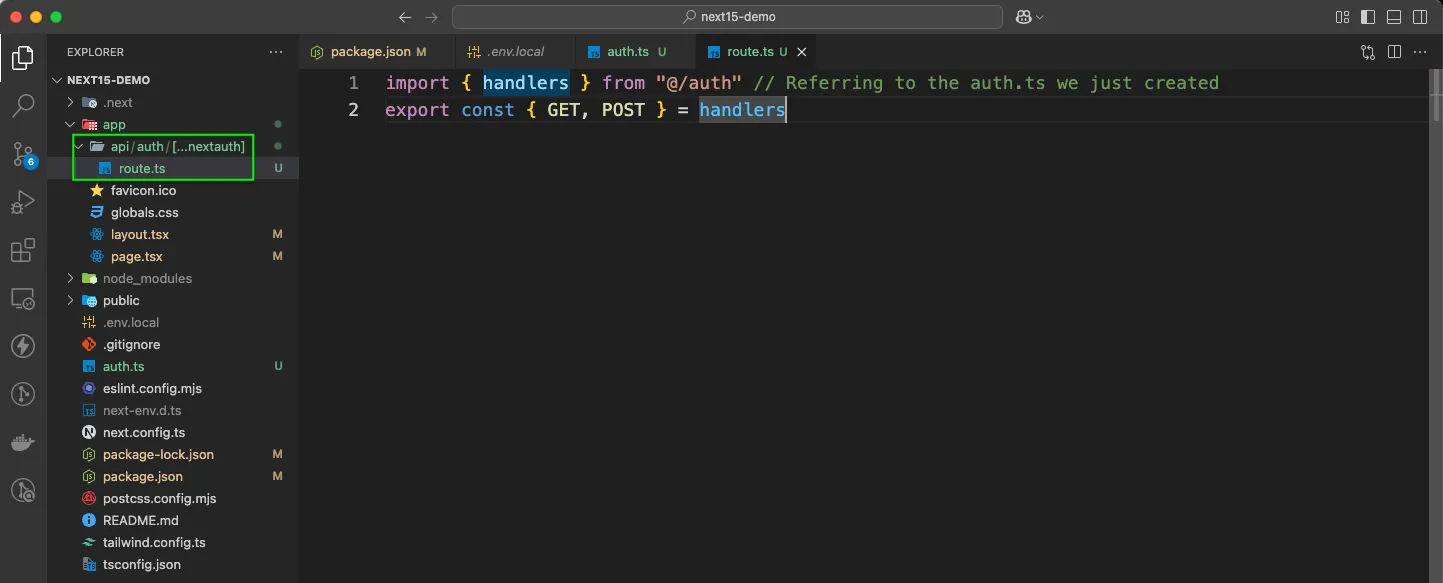Click the "@/auth" import string in line 1
1443x583 pixels.
[x=699, y=82]
